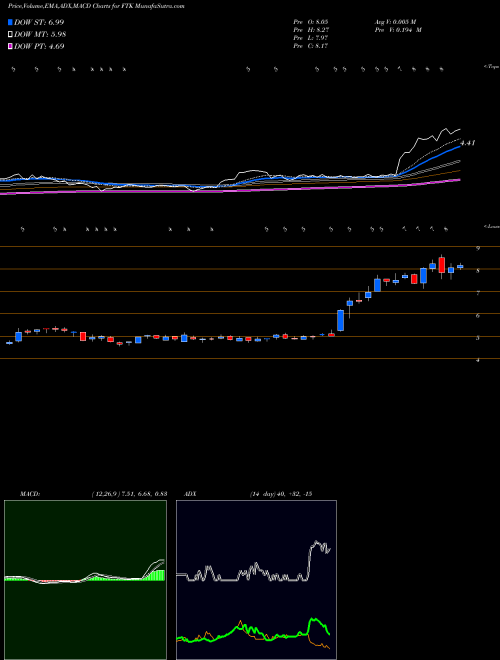Screen dimensions: 500x660
Task: Click the thick blue EMA line end near 4.41
Action: point(459,146)
